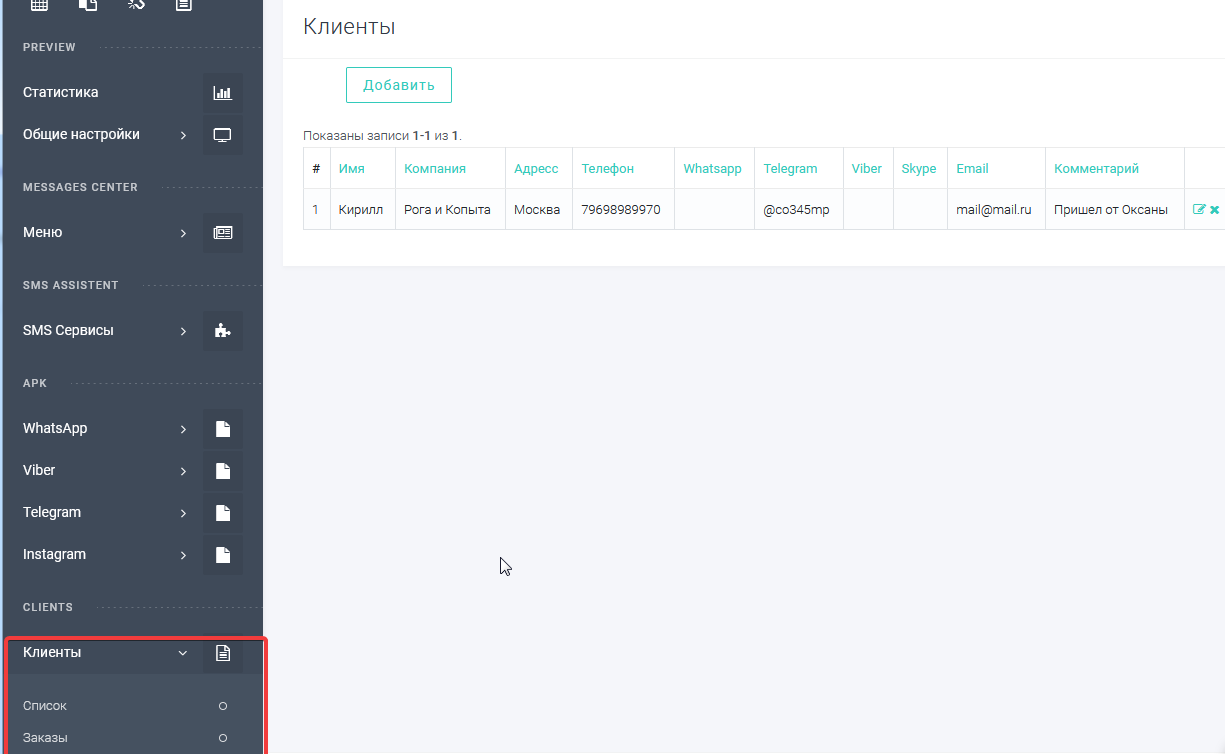Click the phone cell 79698989970
This screenshot has width=1225, height=754.
point(621,210)
